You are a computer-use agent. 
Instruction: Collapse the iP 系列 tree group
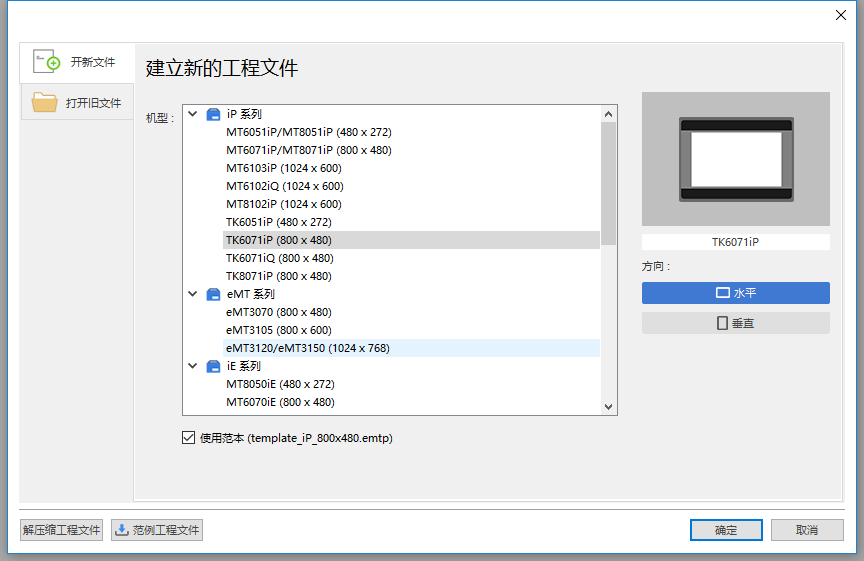pyautogui.click(x=193, y=114)
